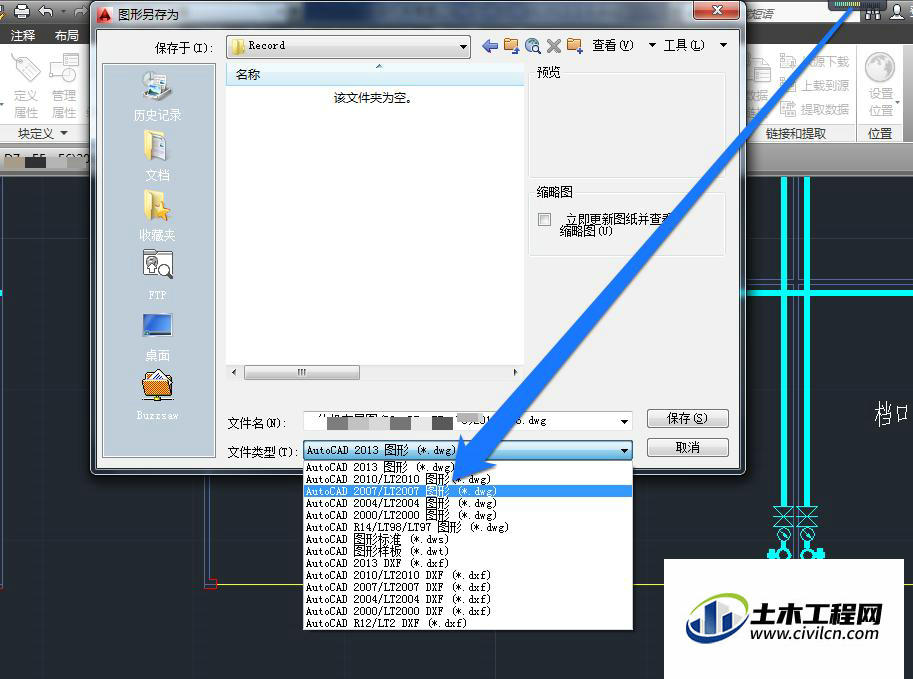Click the 保存(S) button

[x=687, y=418]
